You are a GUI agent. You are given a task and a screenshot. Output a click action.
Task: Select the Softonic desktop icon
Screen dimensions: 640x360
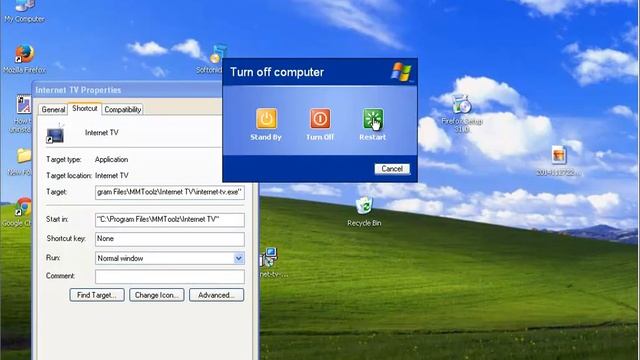pyautogui.click(x=218, y=54)
